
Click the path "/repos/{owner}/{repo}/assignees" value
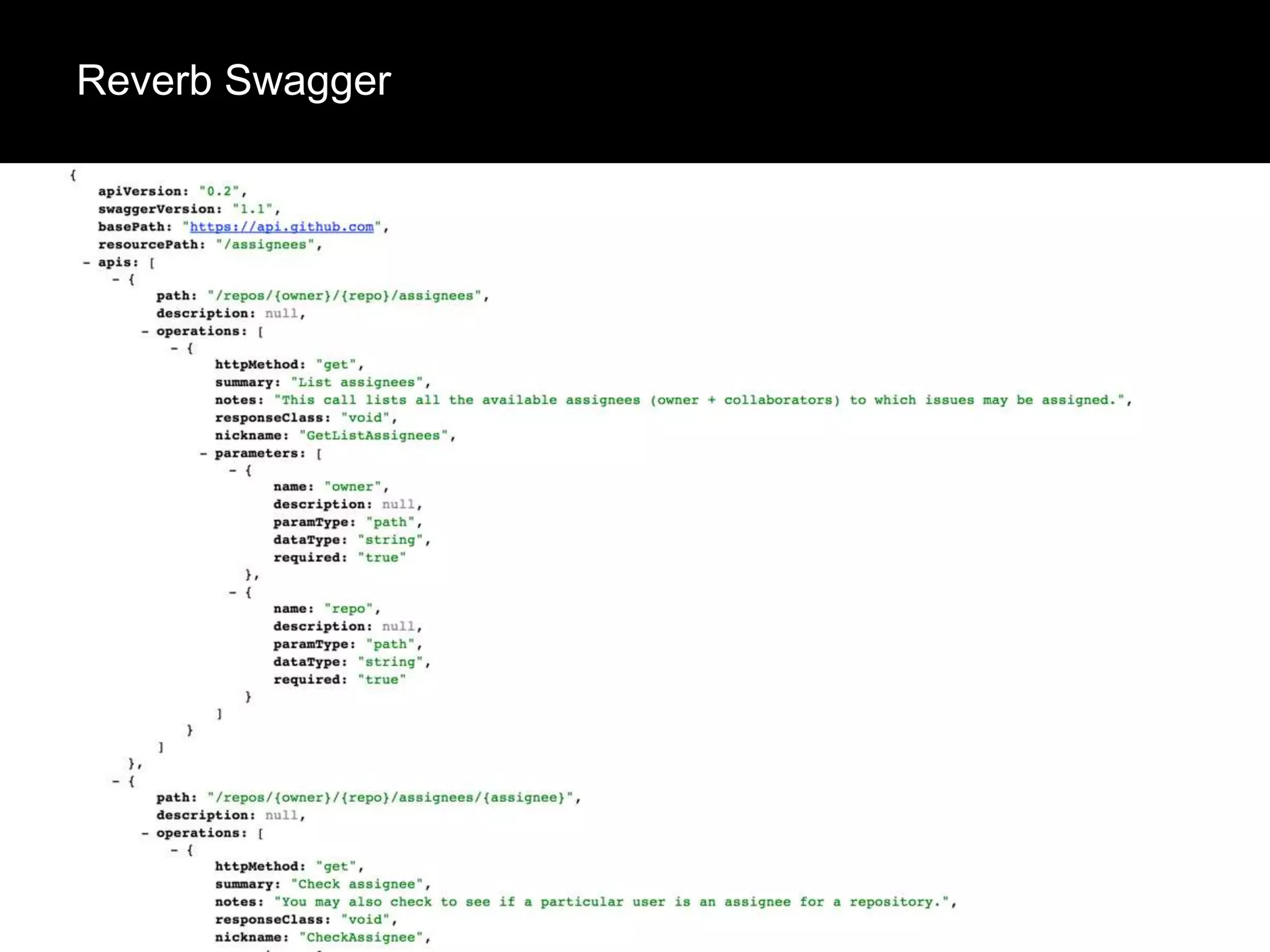(x=345, y=296)
